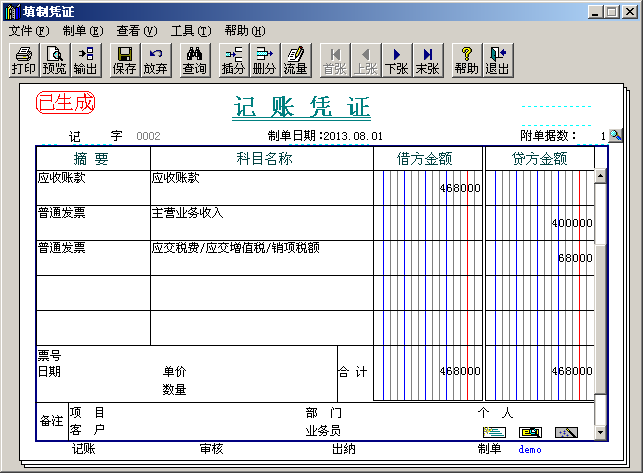Image resolution: width=643 pixels, height=473 pixels.
Task: Click the 记账凭证 voucher title
Action: click(301, 107)
